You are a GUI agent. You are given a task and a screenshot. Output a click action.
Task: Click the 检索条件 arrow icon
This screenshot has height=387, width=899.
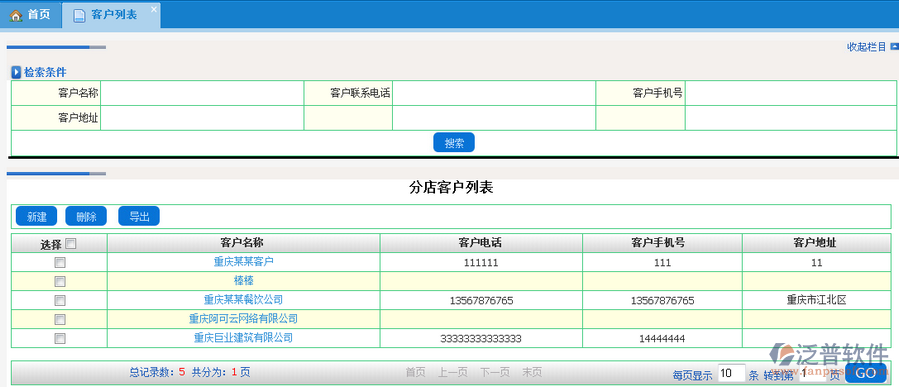17,73
